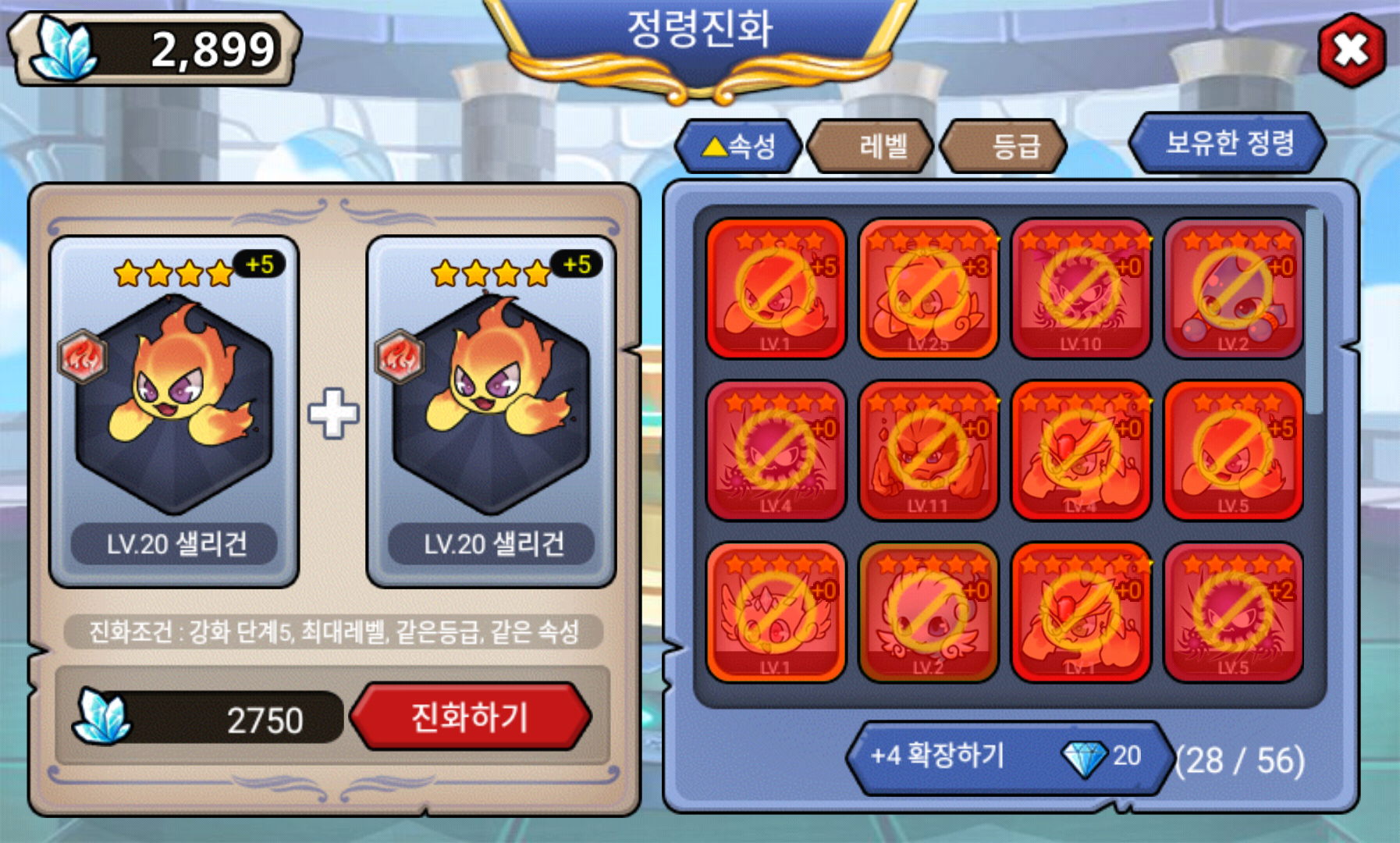This screenshot has height=843, width=1400.
Task: Tap the crystal icon beside 2750 cost
Action: 102,717
